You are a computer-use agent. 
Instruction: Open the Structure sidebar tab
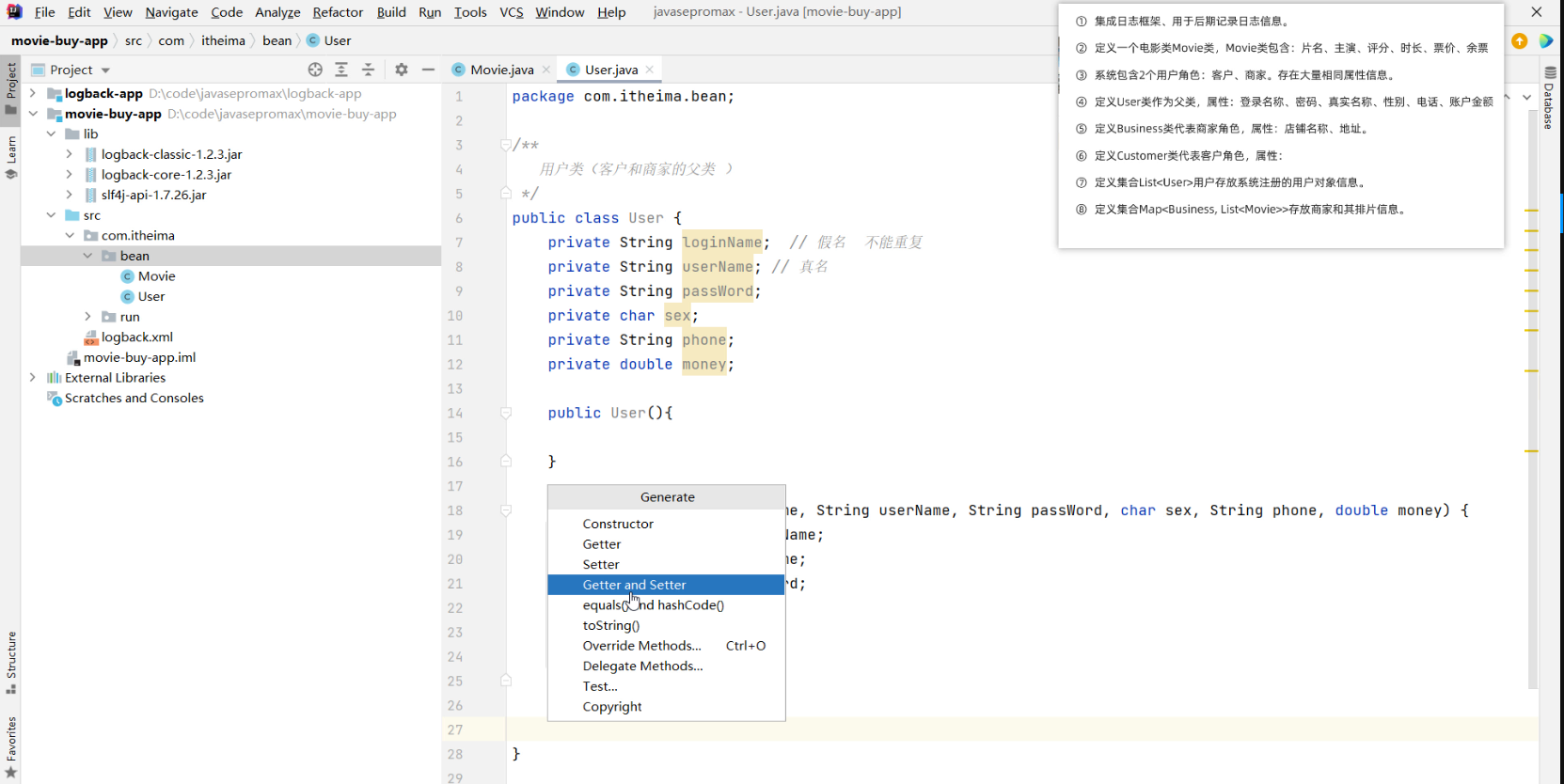[11, 663]
